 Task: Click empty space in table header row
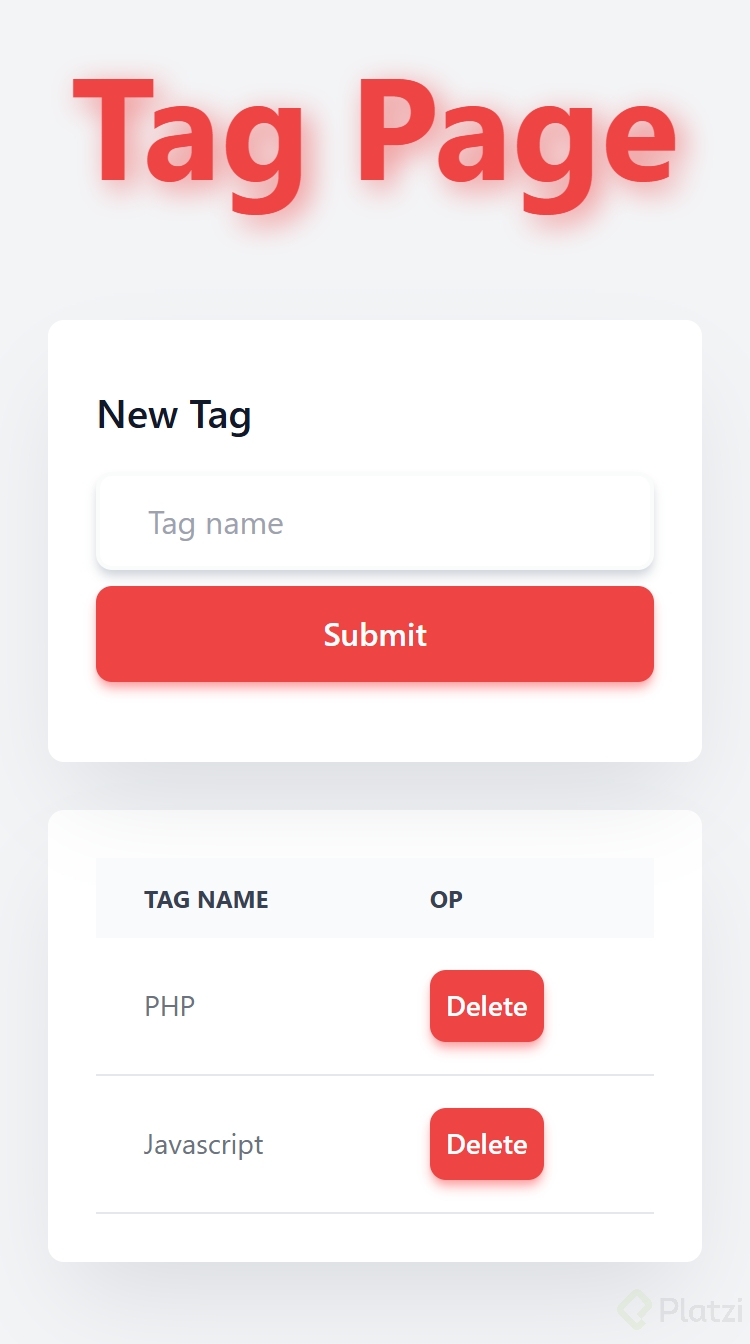click(570, 899)
